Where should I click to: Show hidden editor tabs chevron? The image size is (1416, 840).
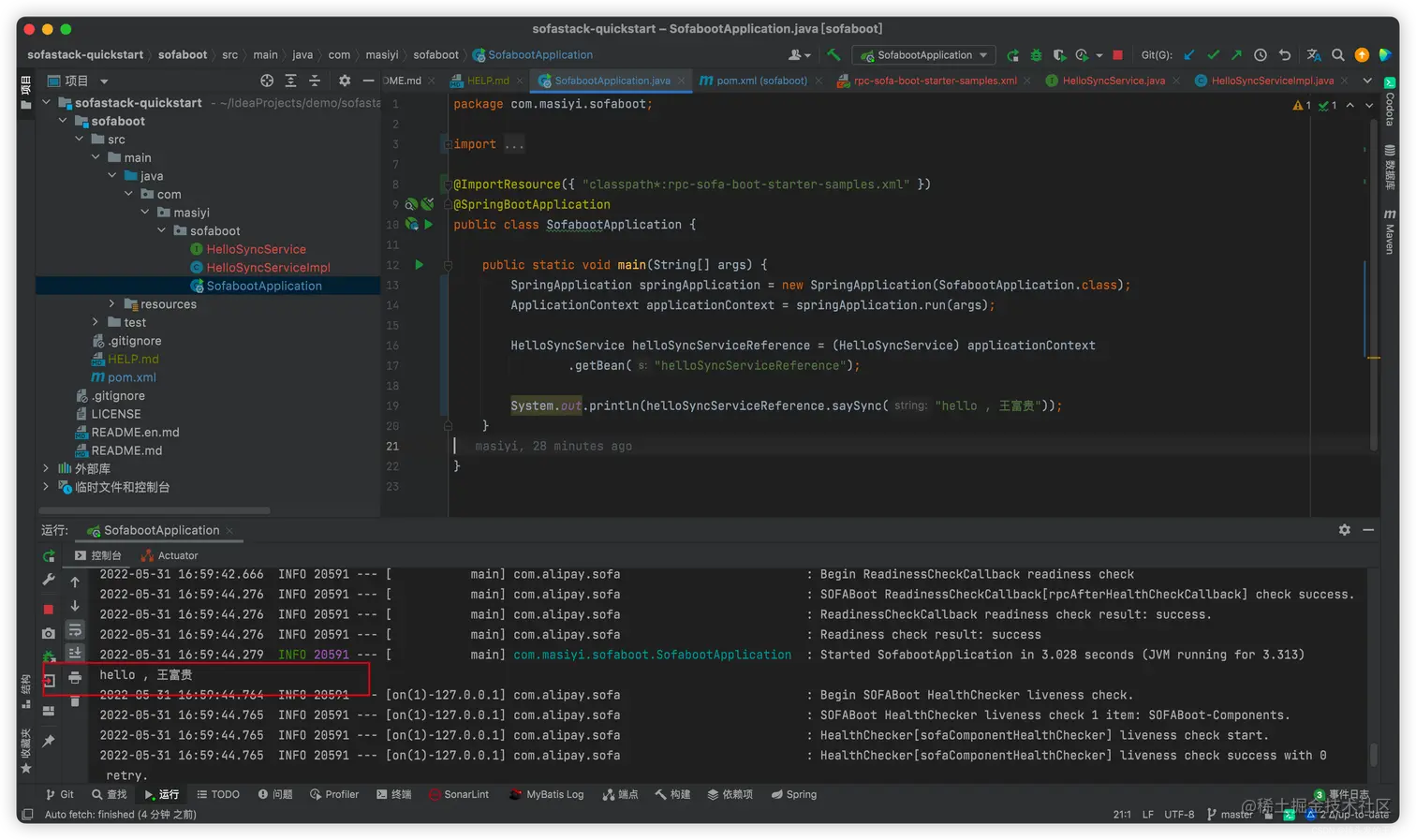(1367, 81)
